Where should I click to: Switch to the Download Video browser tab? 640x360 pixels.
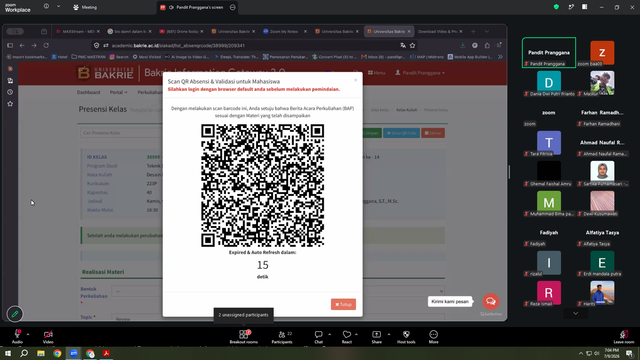pos(439,31)
